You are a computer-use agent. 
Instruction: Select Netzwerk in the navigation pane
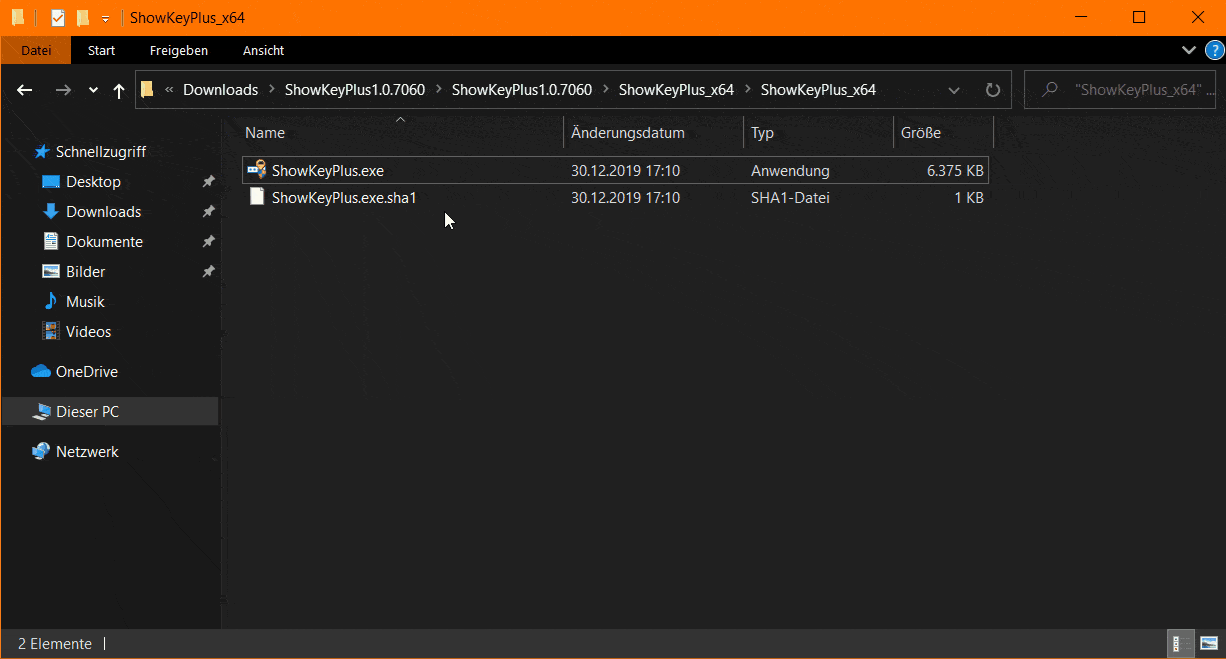(87, 452)
